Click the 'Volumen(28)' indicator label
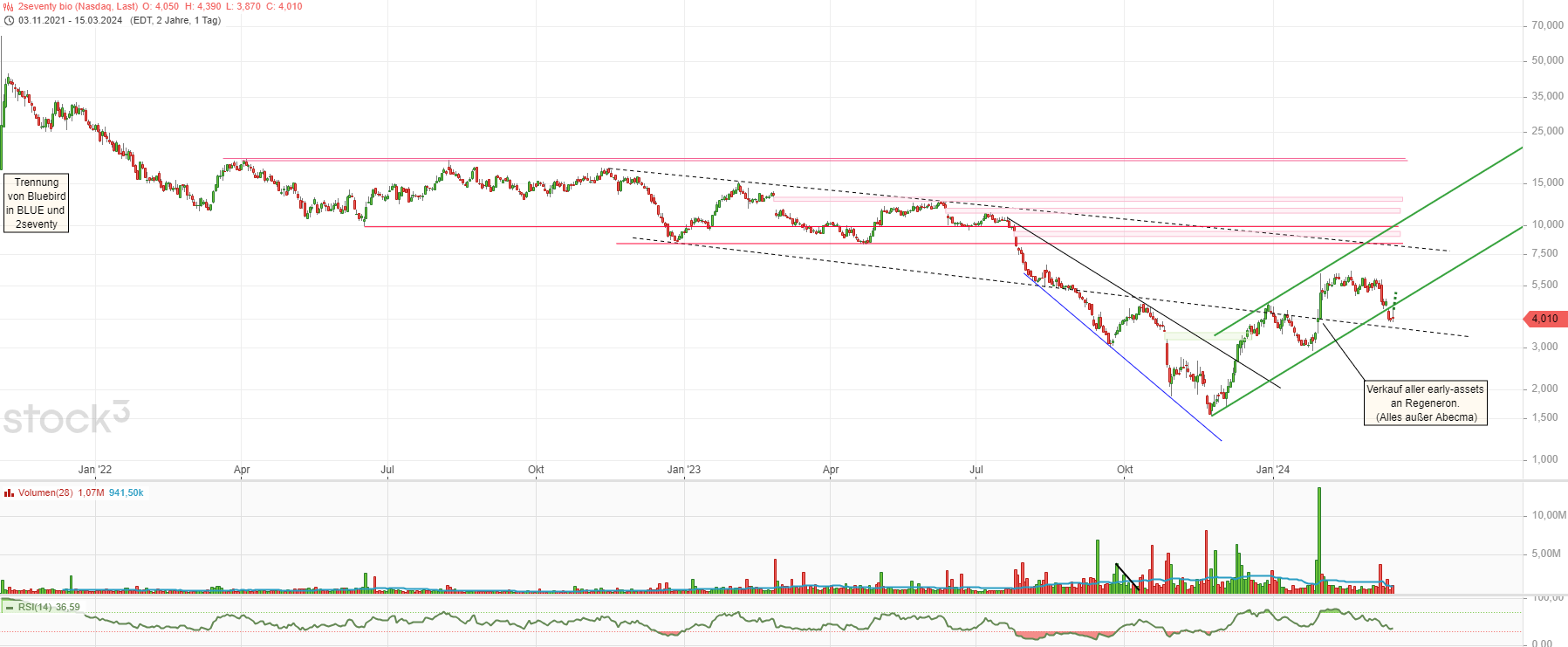1568x647 pixels. pyautogui.click(x=45, y=493)
